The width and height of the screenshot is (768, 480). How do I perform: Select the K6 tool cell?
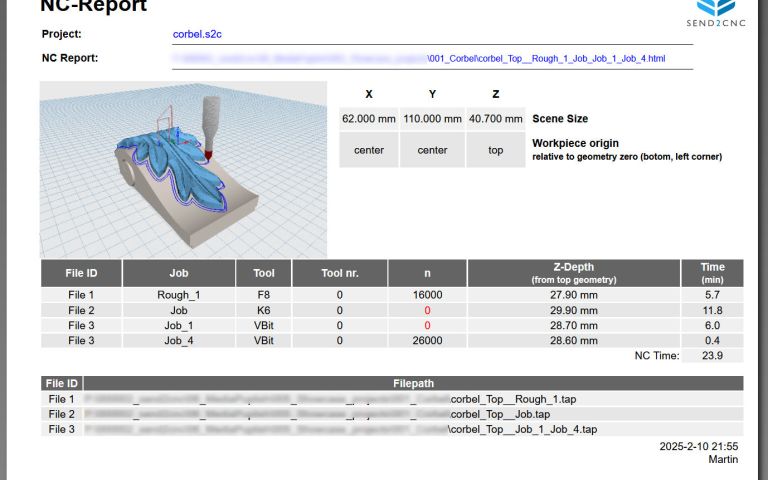point(263,310)
